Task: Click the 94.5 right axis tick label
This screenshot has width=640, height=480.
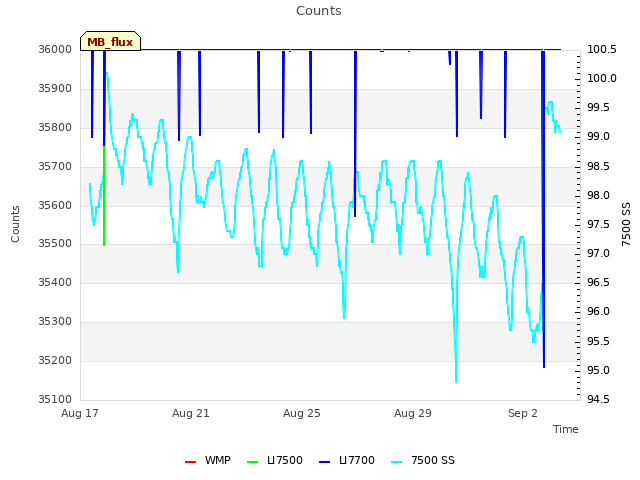Action: [598, 399]
